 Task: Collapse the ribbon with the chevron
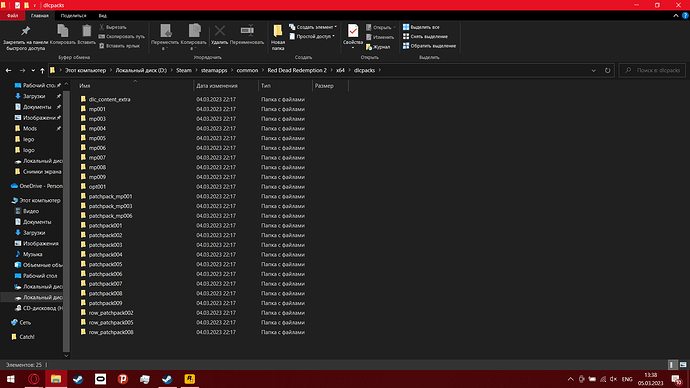tap(676, 15)
